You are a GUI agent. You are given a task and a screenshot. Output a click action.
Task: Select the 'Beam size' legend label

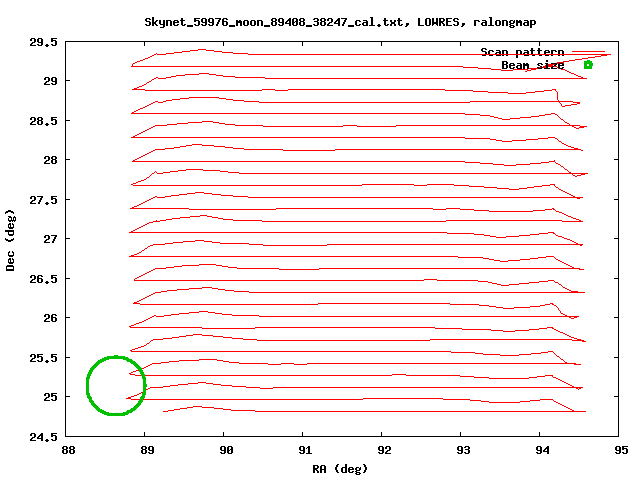click(533, 65)
